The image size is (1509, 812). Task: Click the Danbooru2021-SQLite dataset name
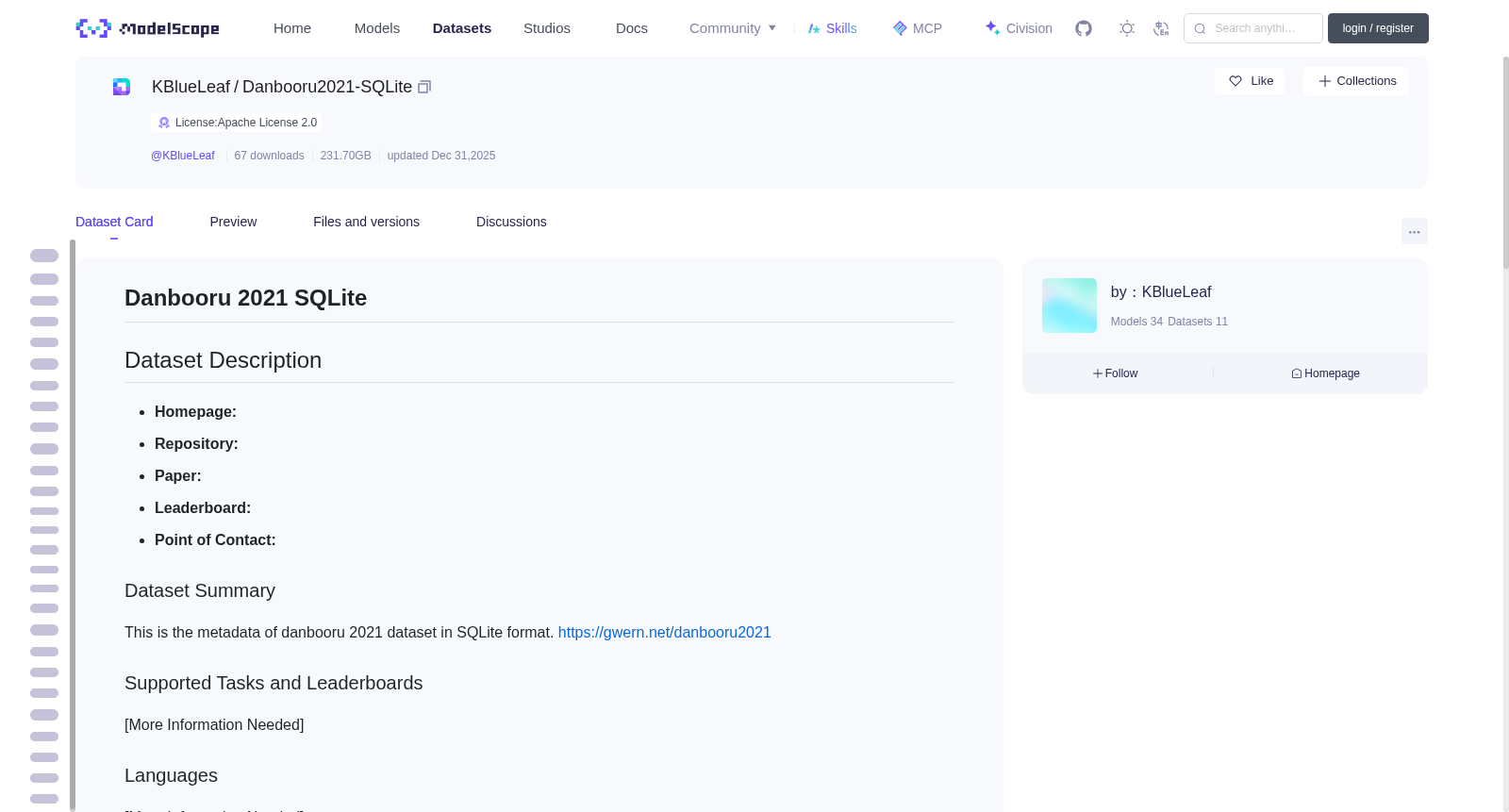[x=327, y=87]
